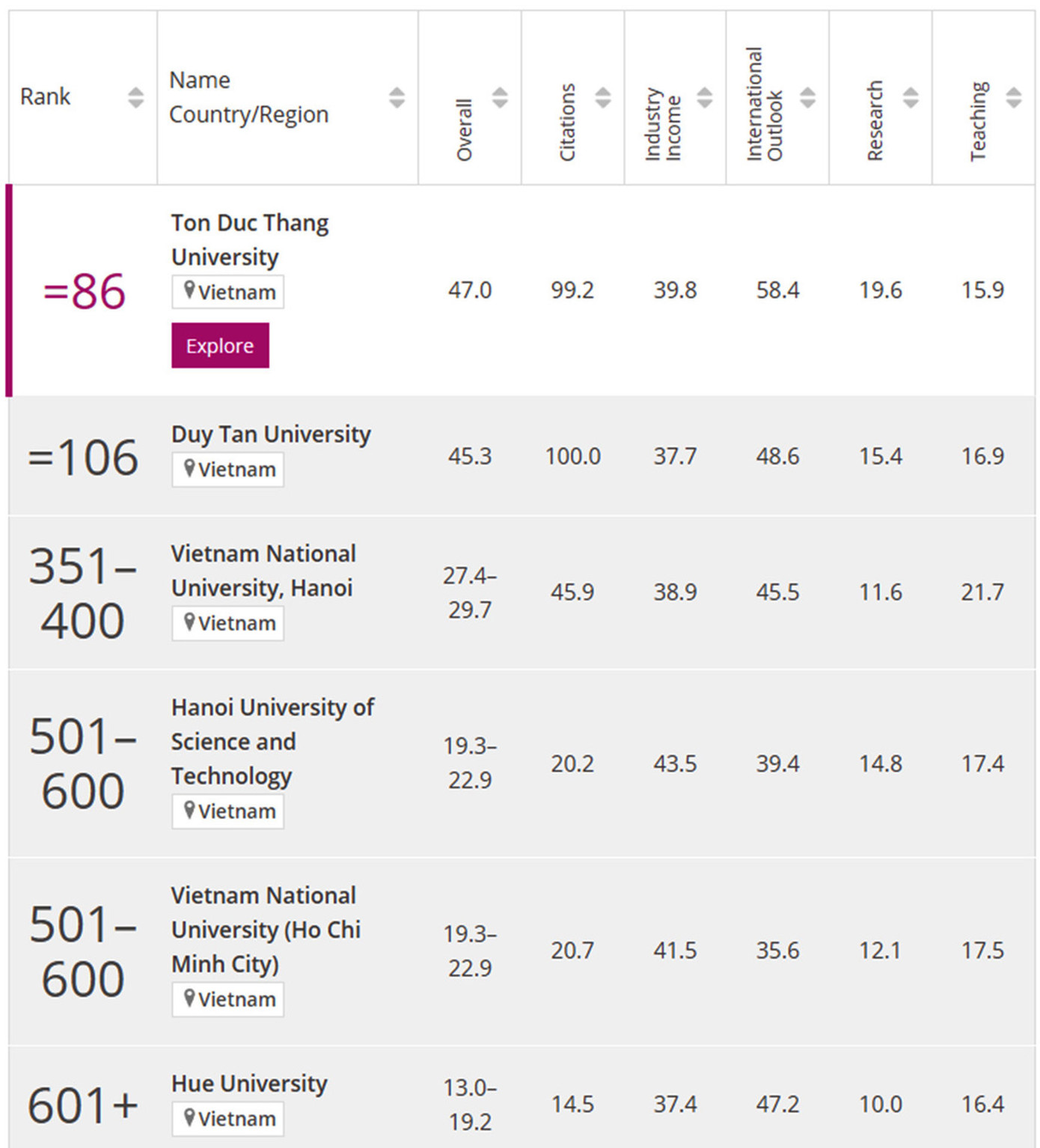Open the Hue University link

(x=249, y=1084)
